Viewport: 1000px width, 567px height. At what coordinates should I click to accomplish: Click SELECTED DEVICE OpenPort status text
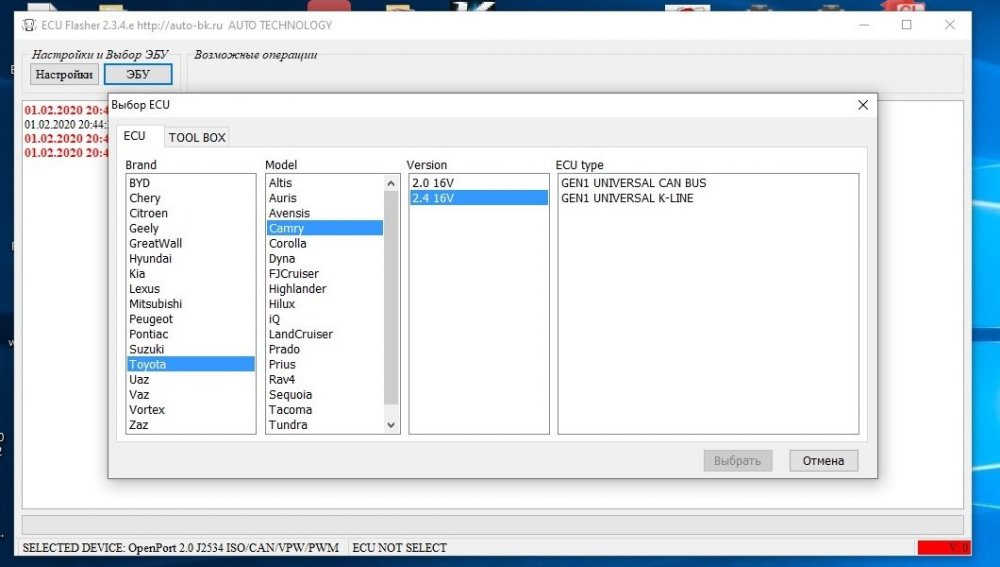[x=180, y=548]
